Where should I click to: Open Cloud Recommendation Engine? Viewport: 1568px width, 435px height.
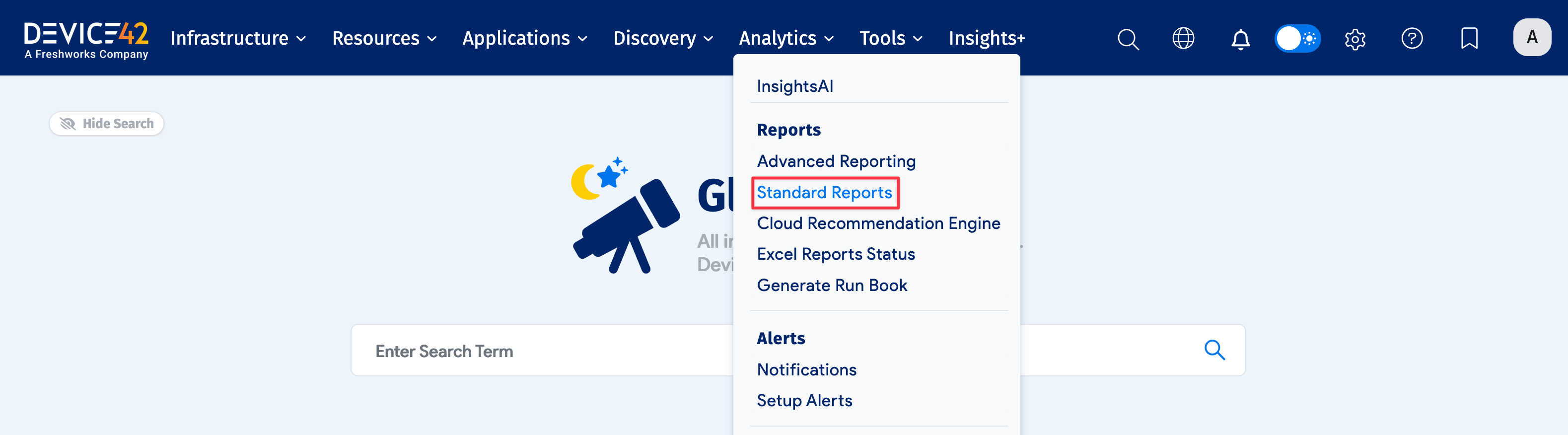878,223
